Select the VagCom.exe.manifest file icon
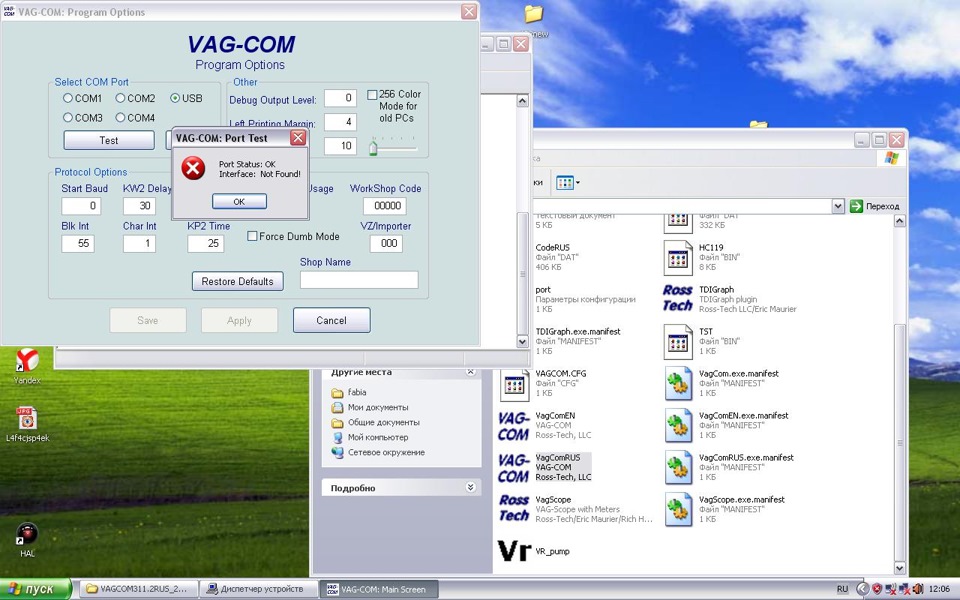This screenshot has width=960, height=600. [678, 383]
